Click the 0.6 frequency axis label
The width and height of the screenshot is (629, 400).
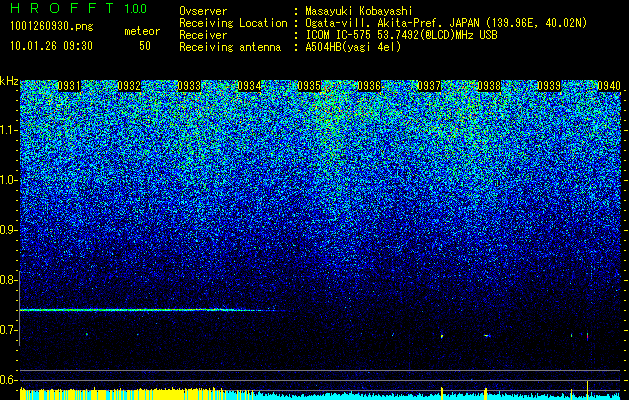click(8, 380)
